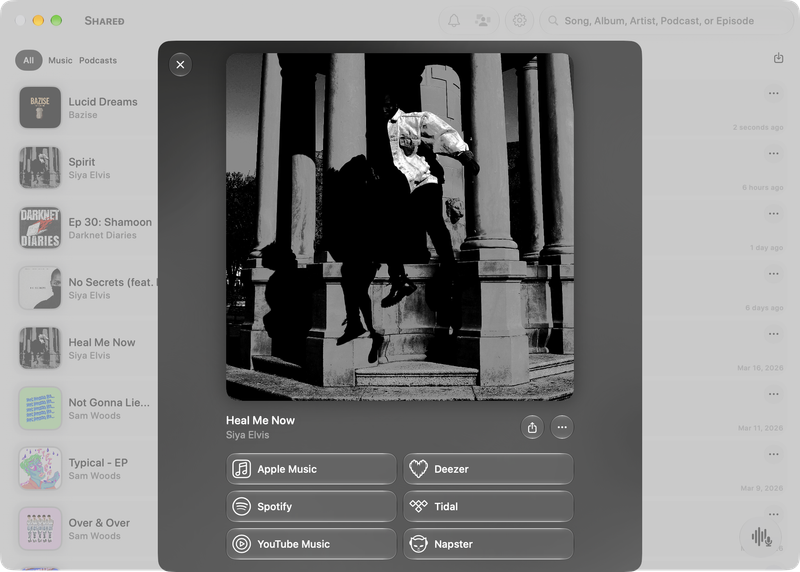This screenshot has height=572, width=800.
Task: Click Siya Elvis artist name in detail panel
Action: 247,435
